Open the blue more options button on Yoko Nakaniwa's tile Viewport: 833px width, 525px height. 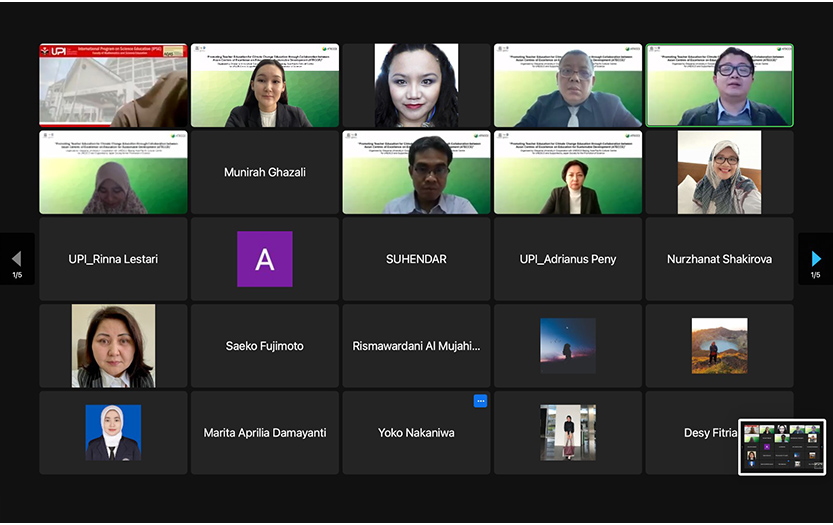pyautogui.click(x=480, y=401)
